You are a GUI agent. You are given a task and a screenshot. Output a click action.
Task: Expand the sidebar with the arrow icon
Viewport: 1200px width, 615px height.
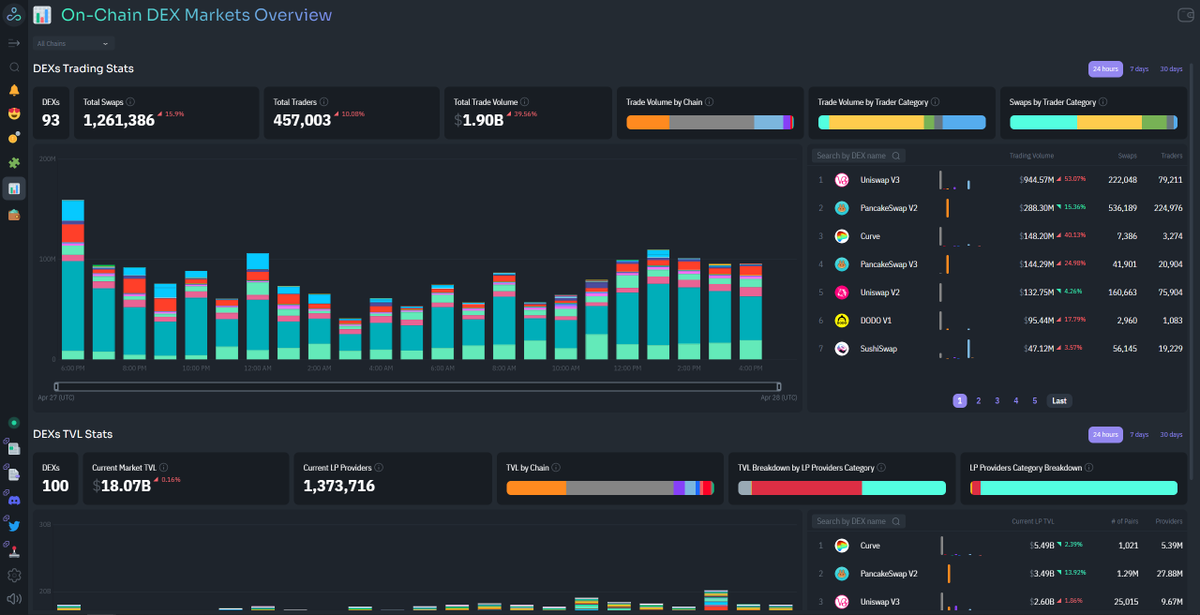tap(14, 43)
